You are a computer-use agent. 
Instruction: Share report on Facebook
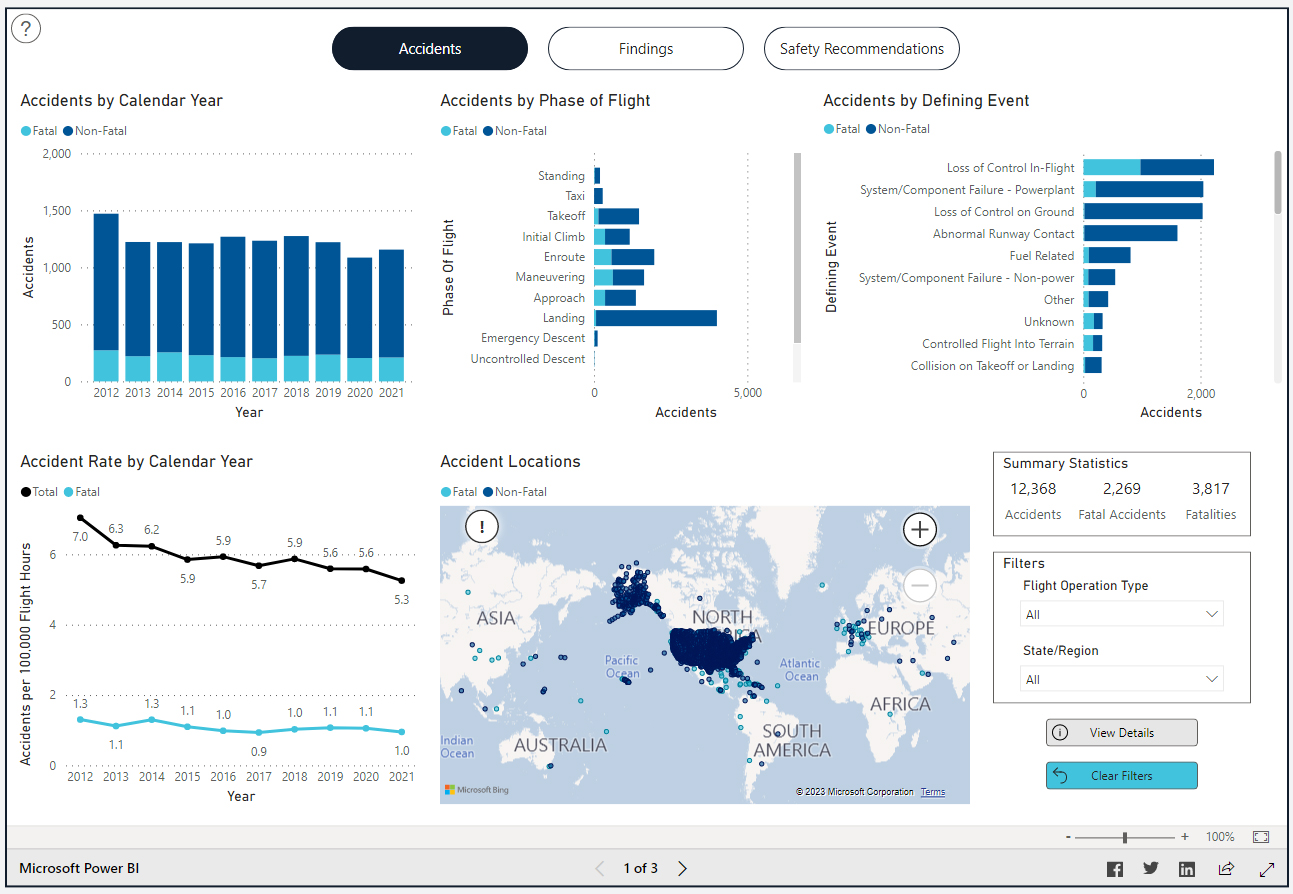(1115, 868)
